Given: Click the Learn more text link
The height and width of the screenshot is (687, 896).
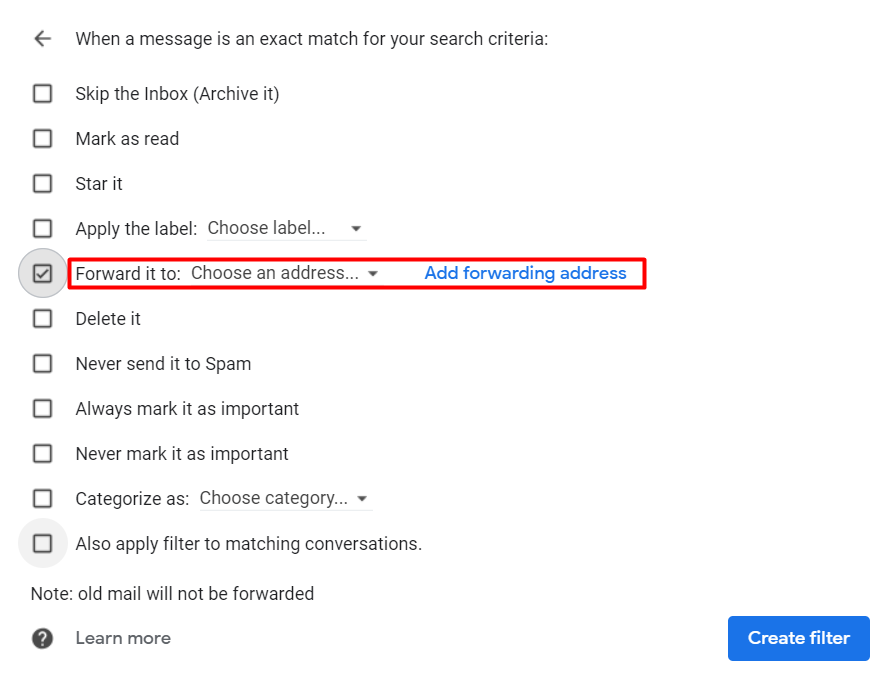Looking at the screenshot, I should 123,638.
